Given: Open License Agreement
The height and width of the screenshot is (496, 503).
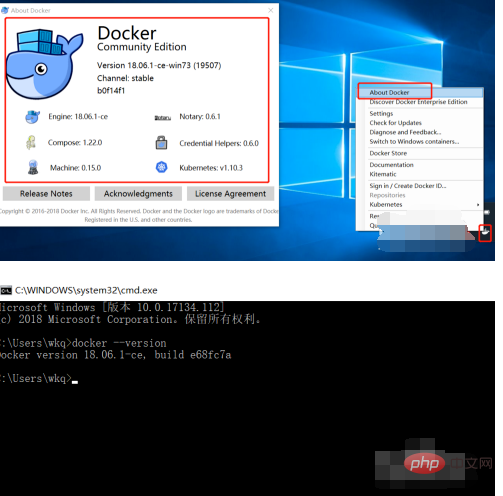Looking at the screenshot, I should [230, 194].
